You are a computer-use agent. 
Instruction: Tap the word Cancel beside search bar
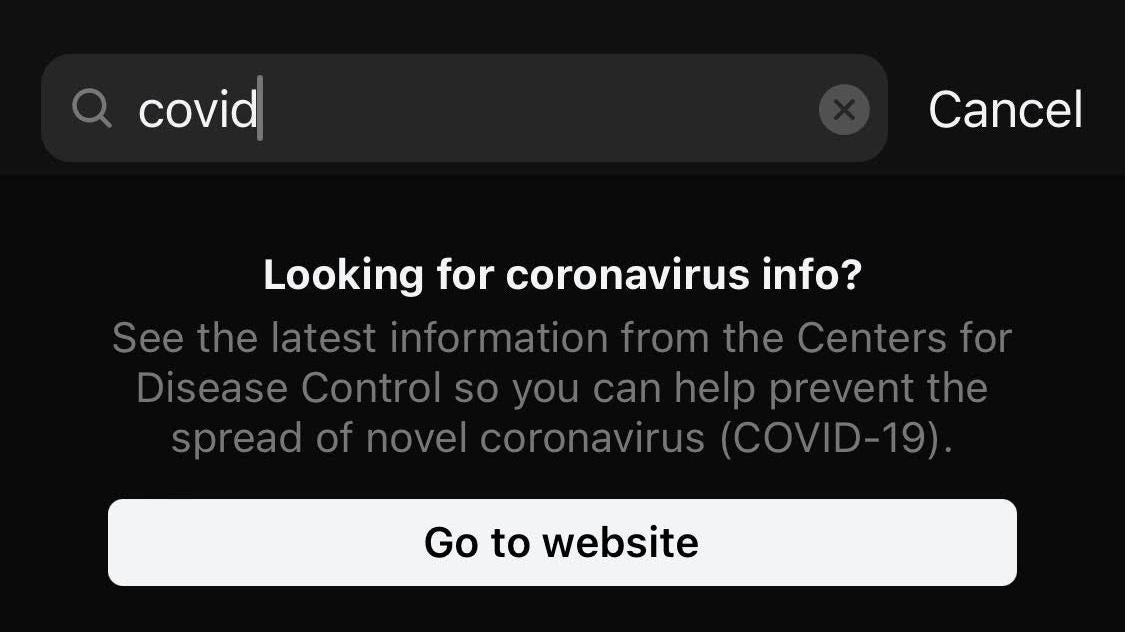tap(1005, 110)
